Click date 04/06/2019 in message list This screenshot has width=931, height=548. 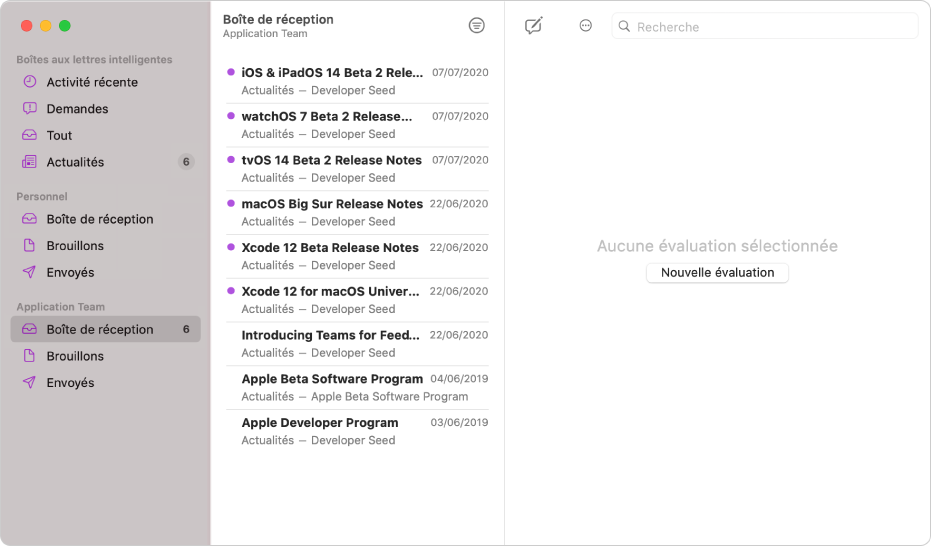[459, 379]
